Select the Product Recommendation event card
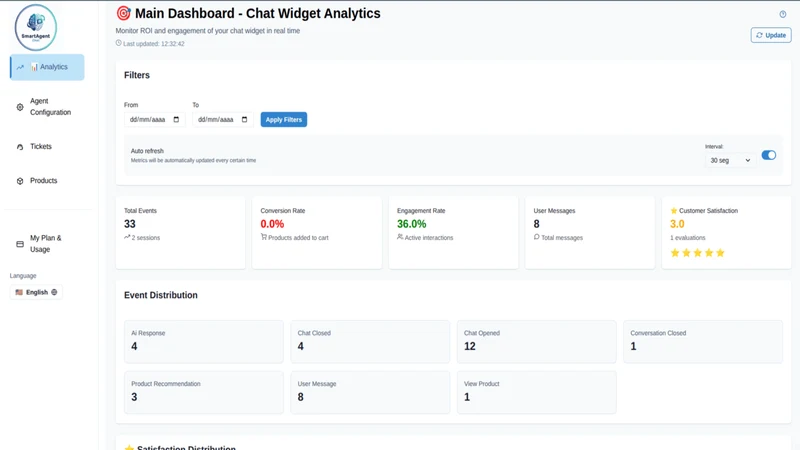The image size is (800, 450). pos(204,392)
